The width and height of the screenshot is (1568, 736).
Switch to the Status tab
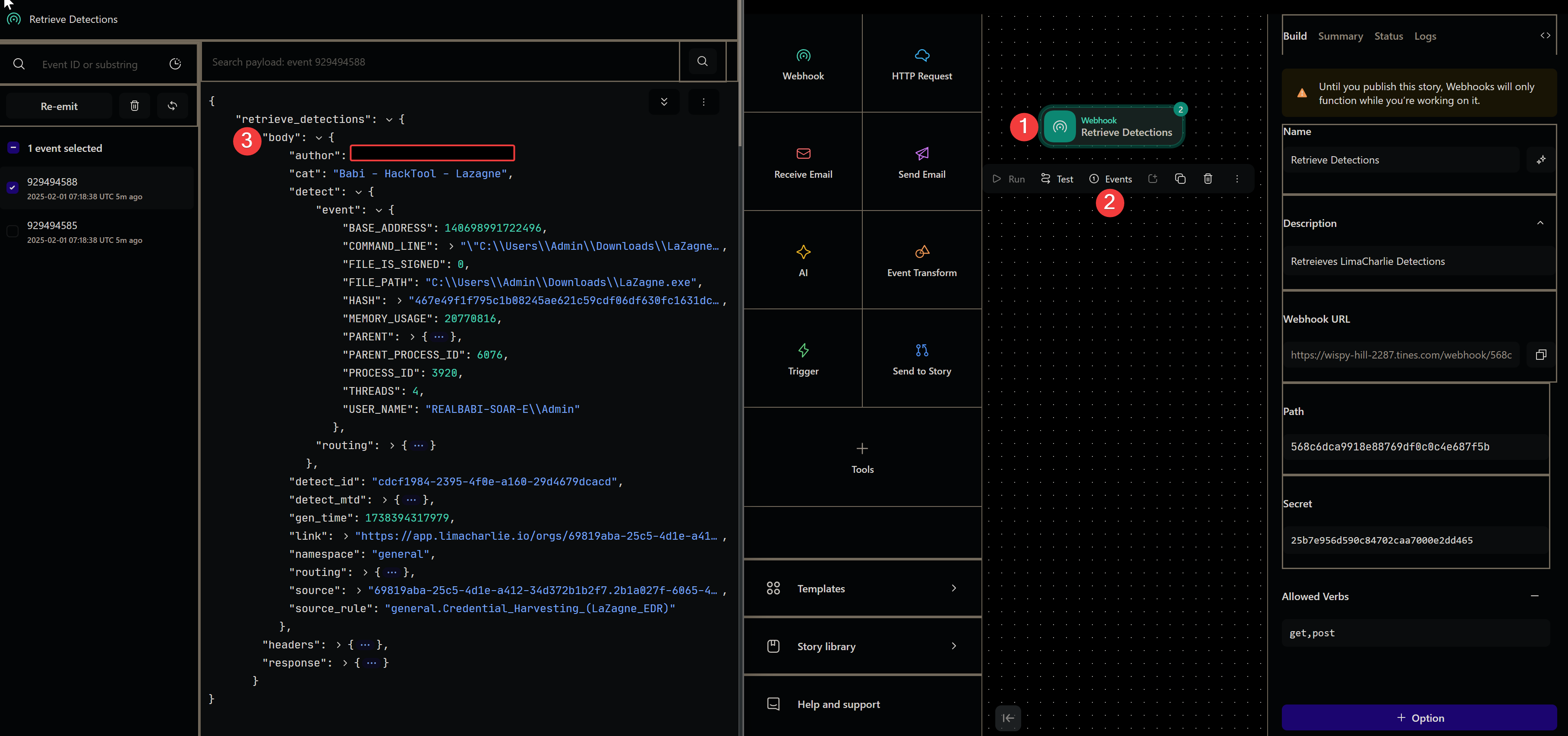click(x=1388, y=36)
